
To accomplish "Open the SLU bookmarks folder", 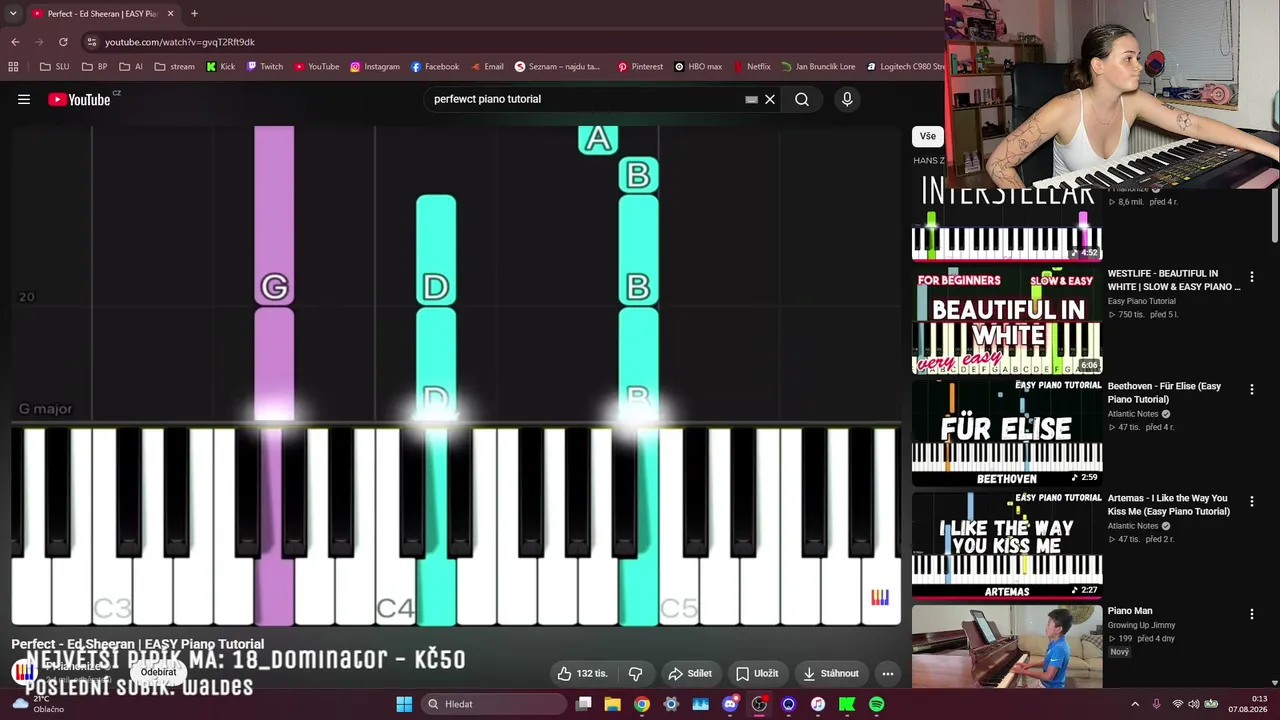I will [54, 67].
